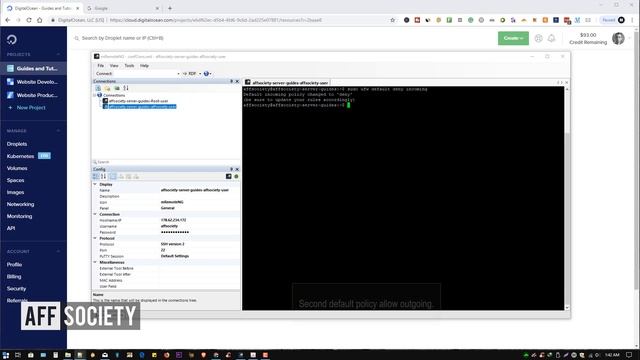Select the highlighted affsociety-user connection entry
640x360 pixels.
click(142, 107)
